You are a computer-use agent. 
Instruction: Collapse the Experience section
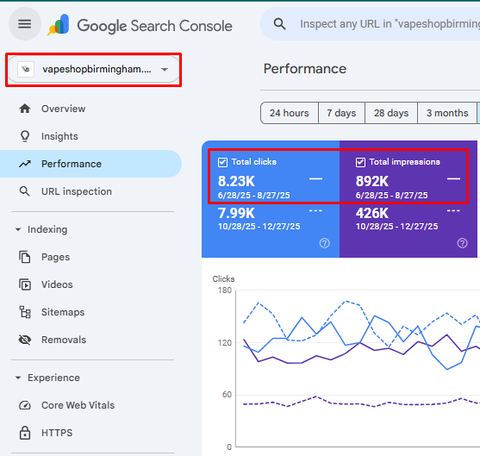[x=18, y=378]
